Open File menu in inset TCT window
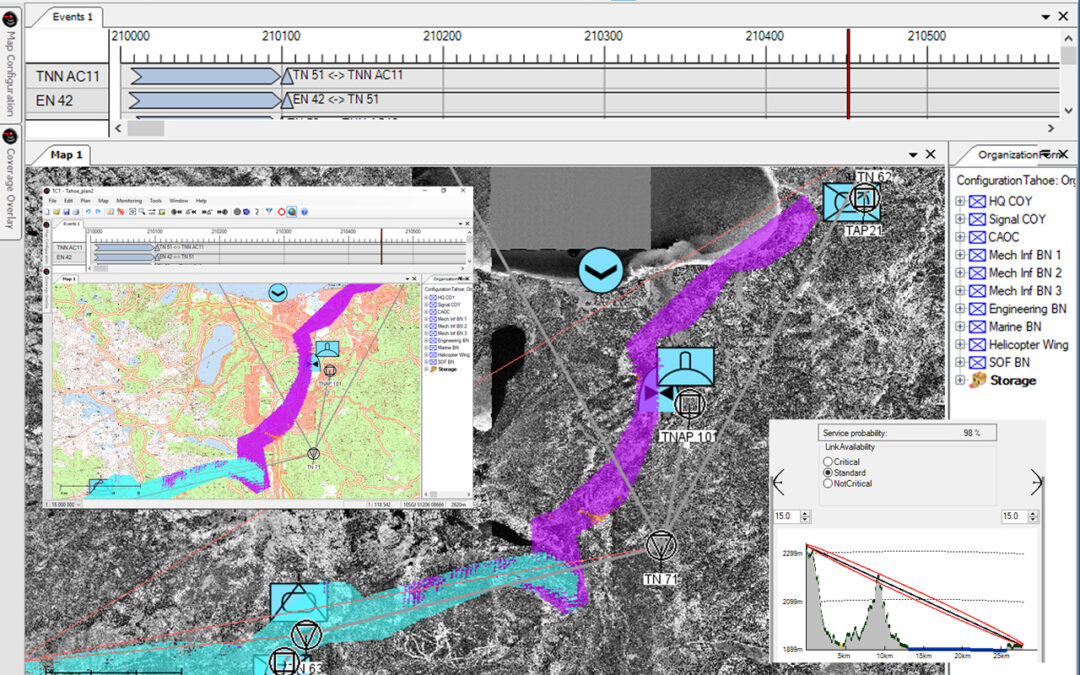 coord(52,200)
